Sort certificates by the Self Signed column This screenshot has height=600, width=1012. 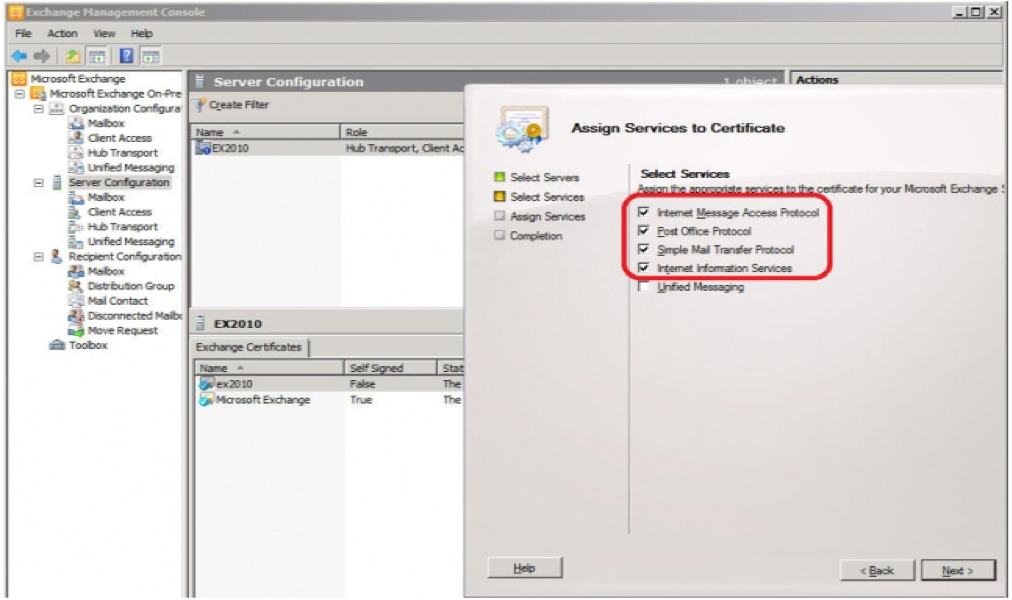pyautogui.click(x=390, y=368)
